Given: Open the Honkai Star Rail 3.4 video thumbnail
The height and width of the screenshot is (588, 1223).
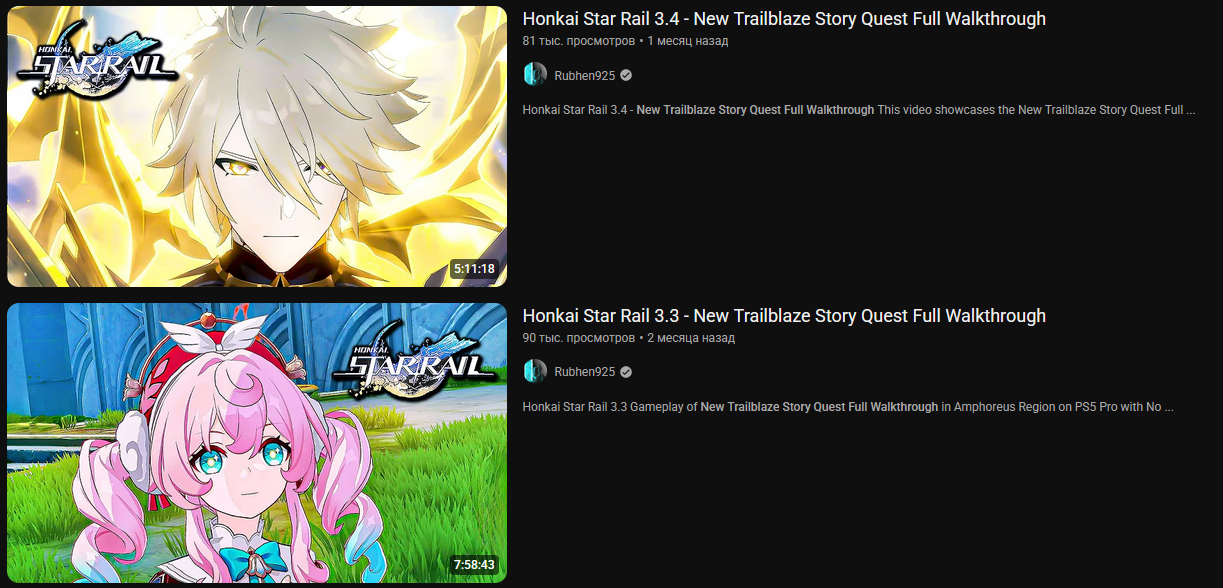Looking at the screenshot, I should click(x=257, y=146).
